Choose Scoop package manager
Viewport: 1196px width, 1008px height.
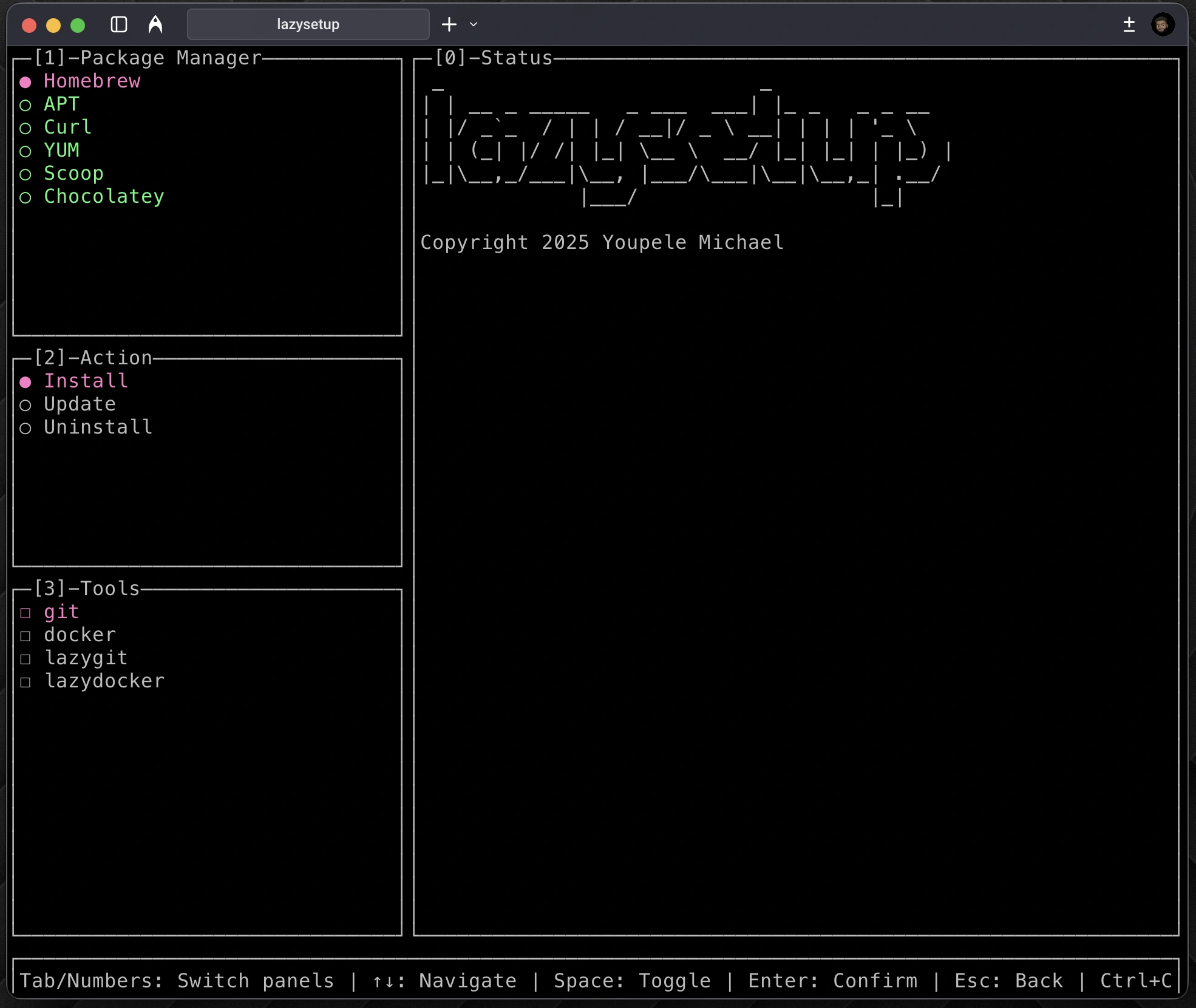tap(25, 174)
